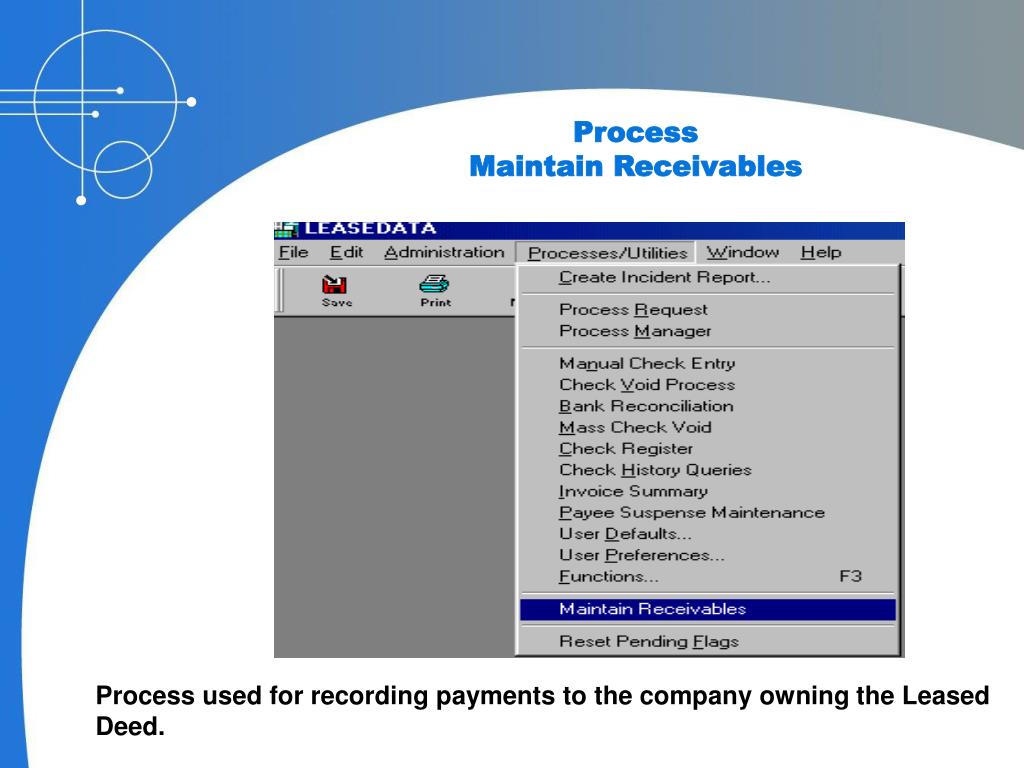Open the Help menu
The width and height of the screenshot is (1024, 768).
pyautogui.click(x=821, y=253)
